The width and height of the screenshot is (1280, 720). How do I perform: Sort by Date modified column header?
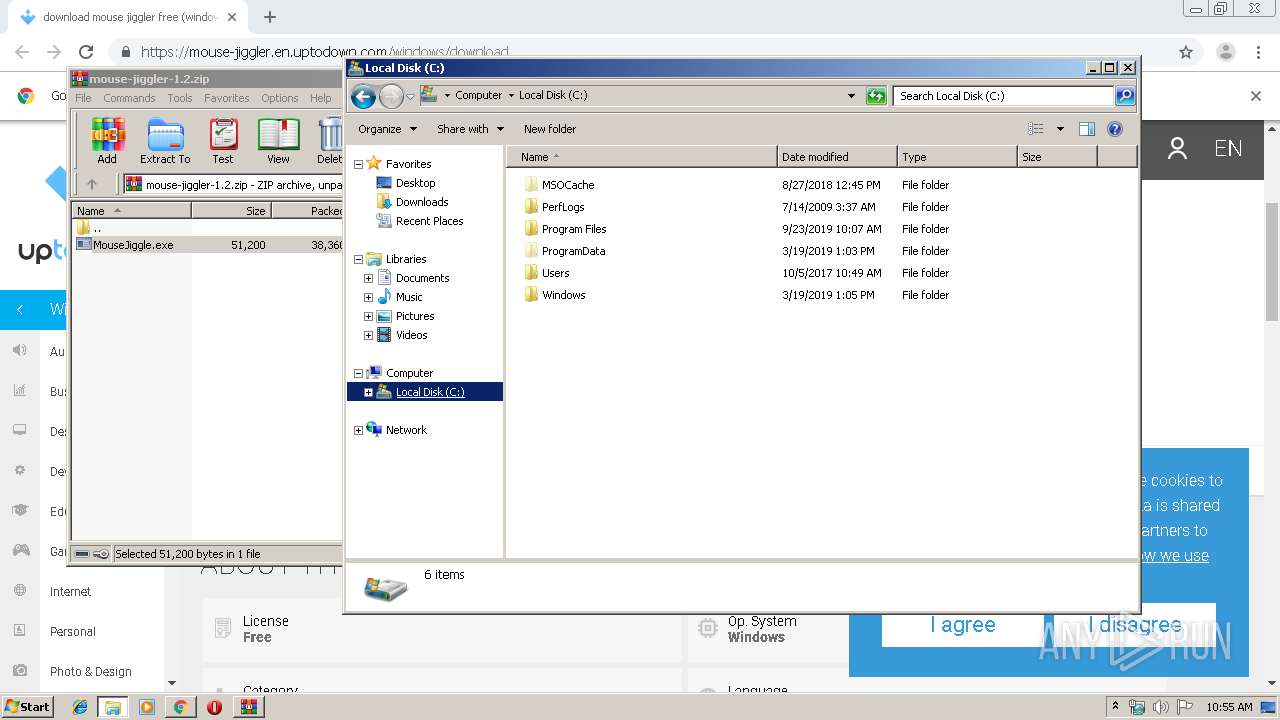pos(837,157)
